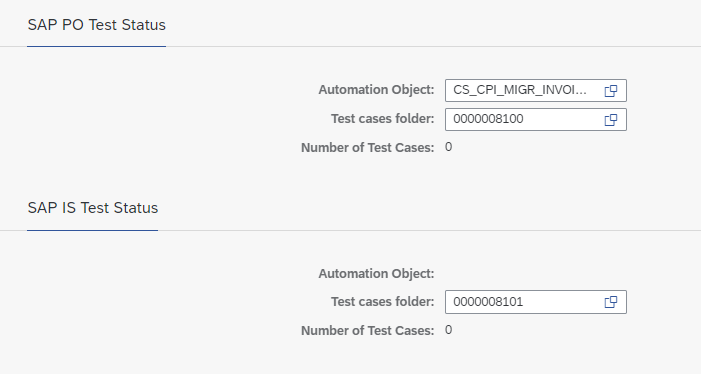This screenshot has width=701, height=374.
Task: Select the SAP IS Test Status section header
Action: pos(93,208)
